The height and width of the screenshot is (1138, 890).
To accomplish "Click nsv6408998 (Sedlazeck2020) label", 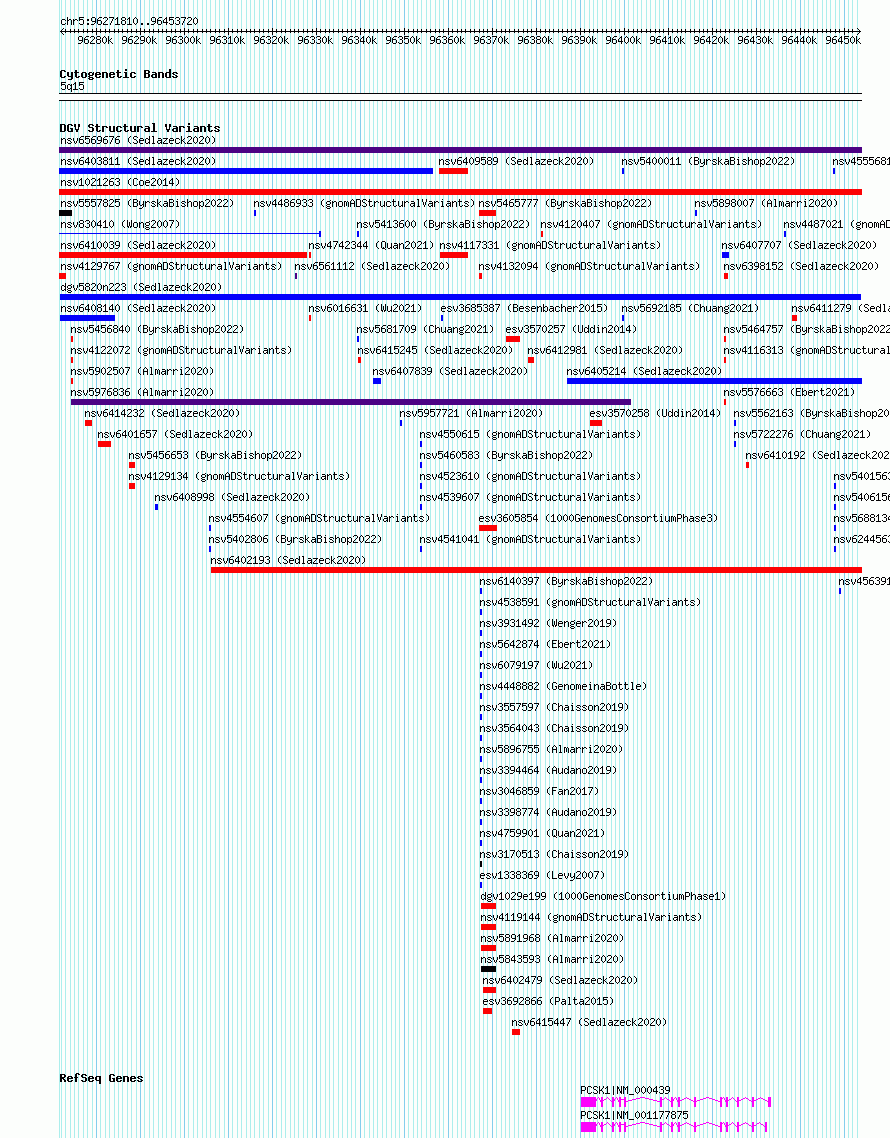I will pos(232,498).
